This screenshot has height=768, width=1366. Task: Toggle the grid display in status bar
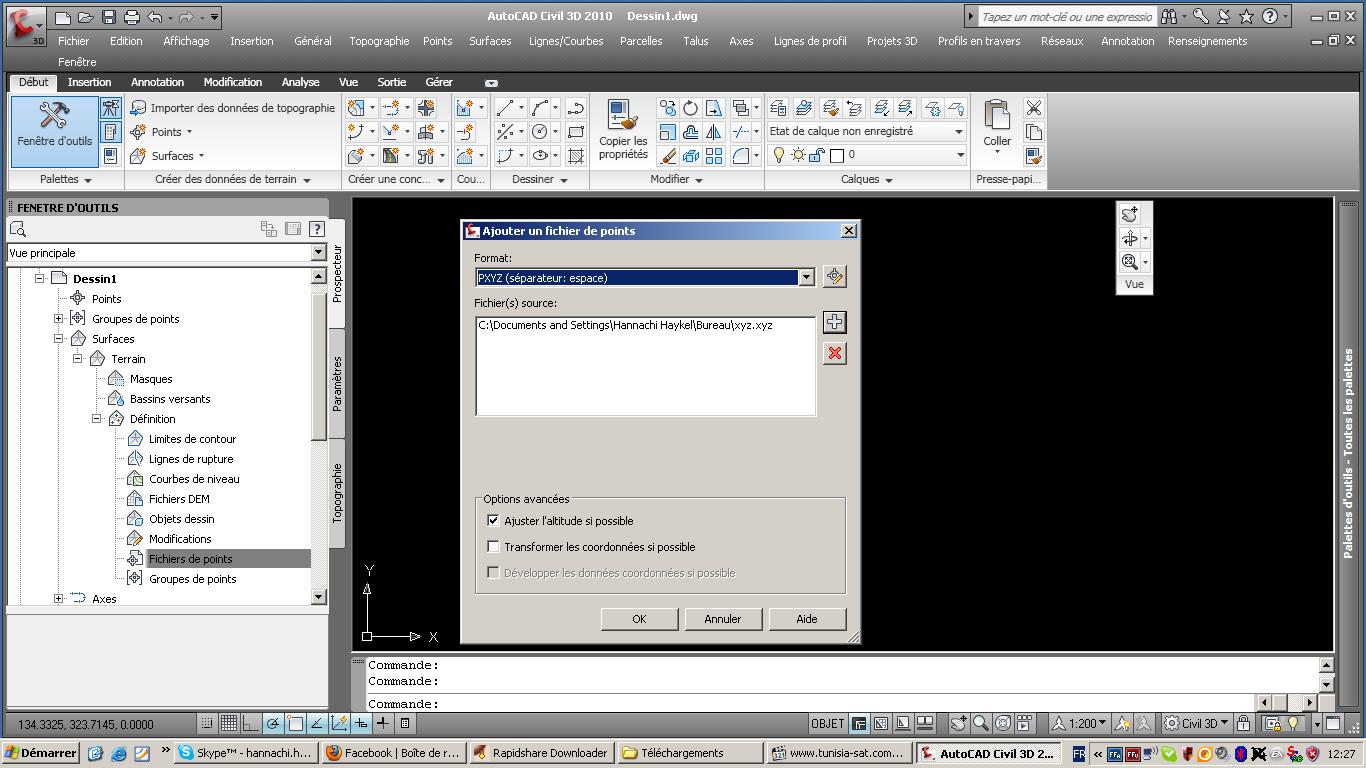point(229,723)
